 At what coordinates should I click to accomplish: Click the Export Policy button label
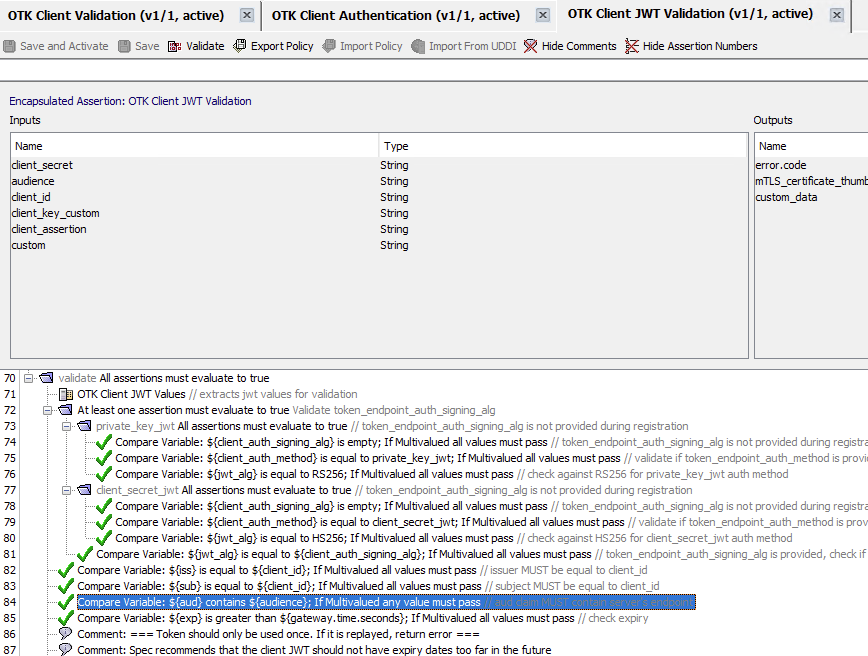pyautogui.click(x=282, y=47)
